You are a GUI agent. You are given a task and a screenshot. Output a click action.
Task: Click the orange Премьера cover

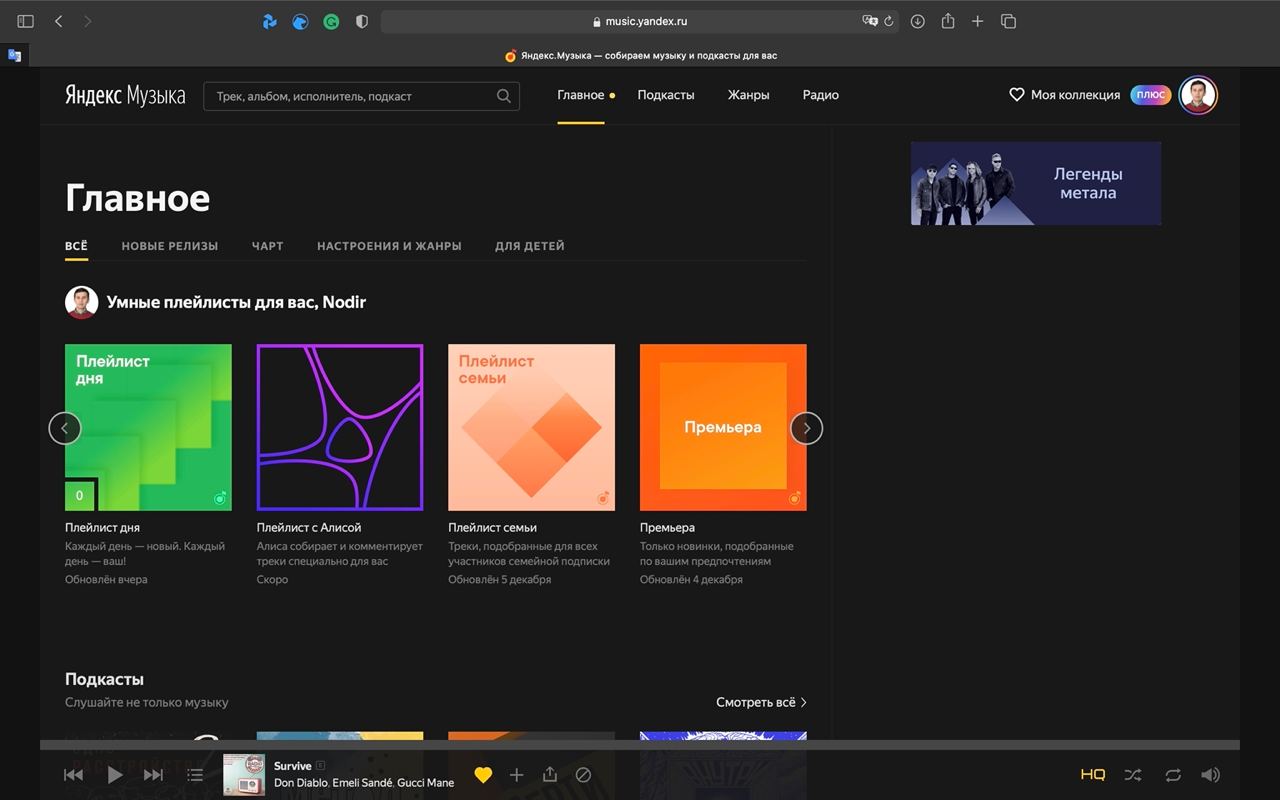pyautogui.click(x=723, y=428)
